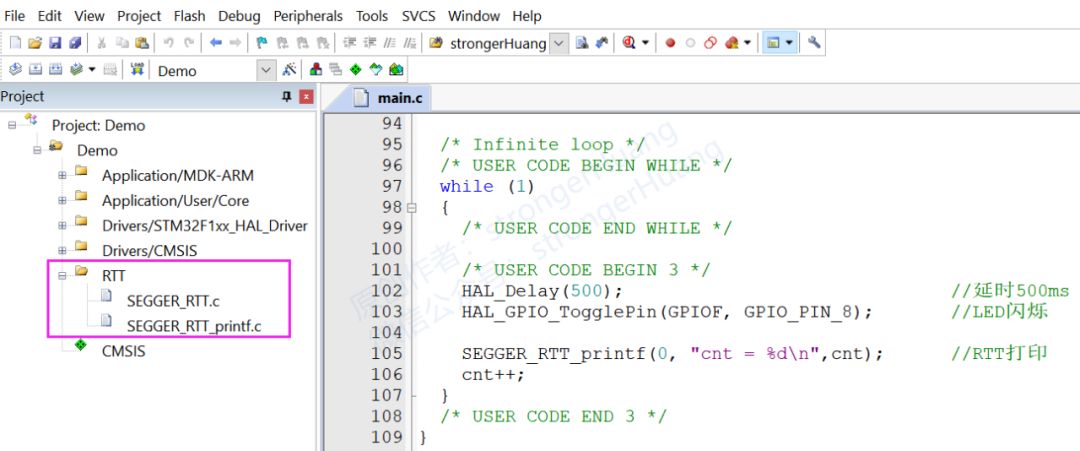The image size is (1080, 451).
Task: Open Pack Installer icon
Action: [396, 70]
